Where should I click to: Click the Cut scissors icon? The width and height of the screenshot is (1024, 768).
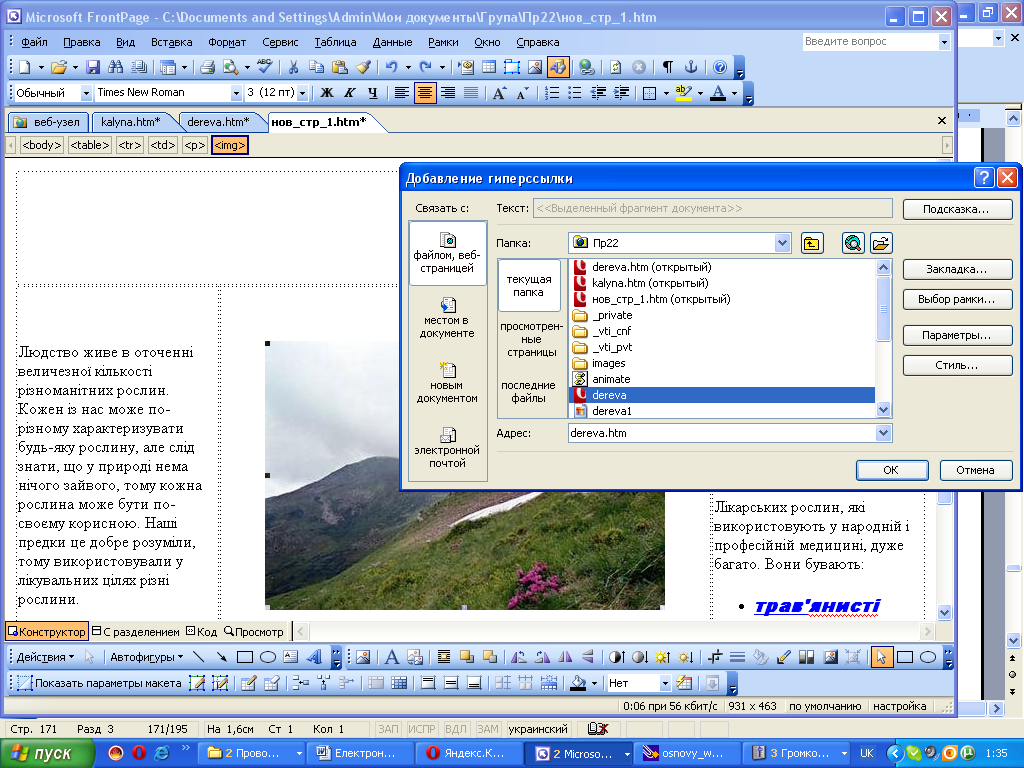coord(293,67)
